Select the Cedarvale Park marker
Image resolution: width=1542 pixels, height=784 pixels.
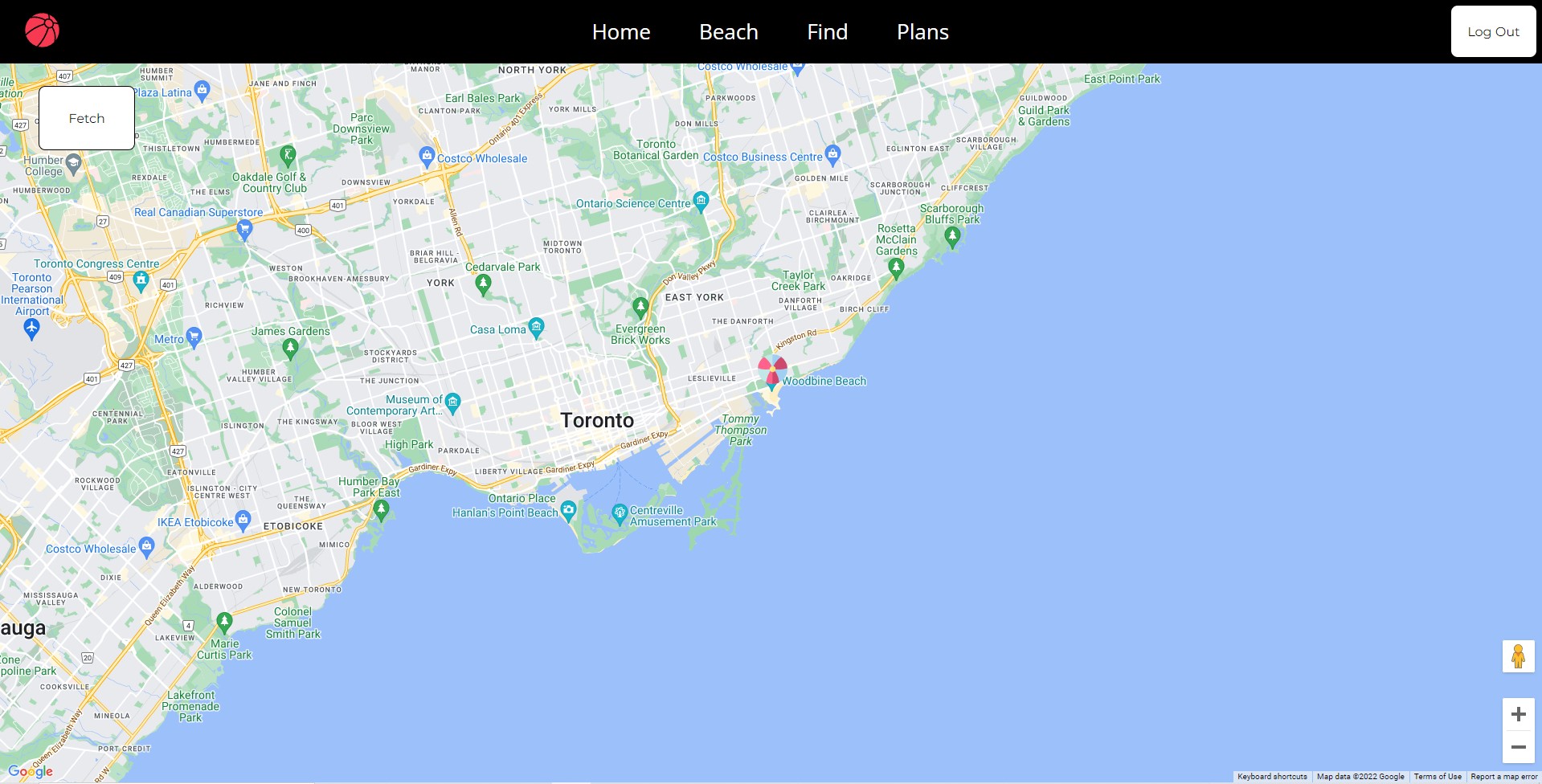click(483, 284)
